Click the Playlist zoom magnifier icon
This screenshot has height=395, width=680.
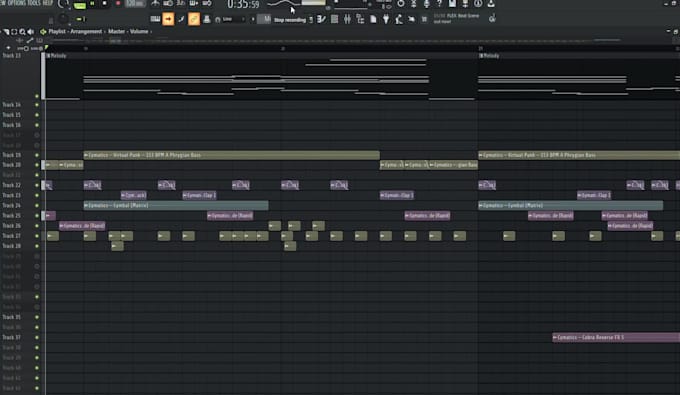click(x=22, y=32)
